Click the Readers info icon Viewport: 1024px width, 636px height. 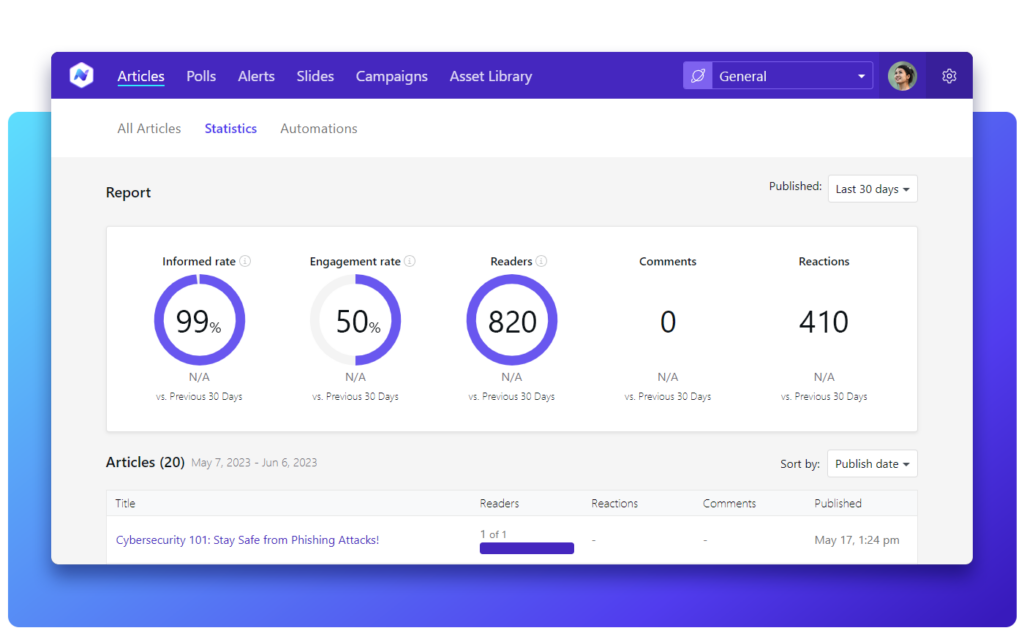tap(541, 261)
